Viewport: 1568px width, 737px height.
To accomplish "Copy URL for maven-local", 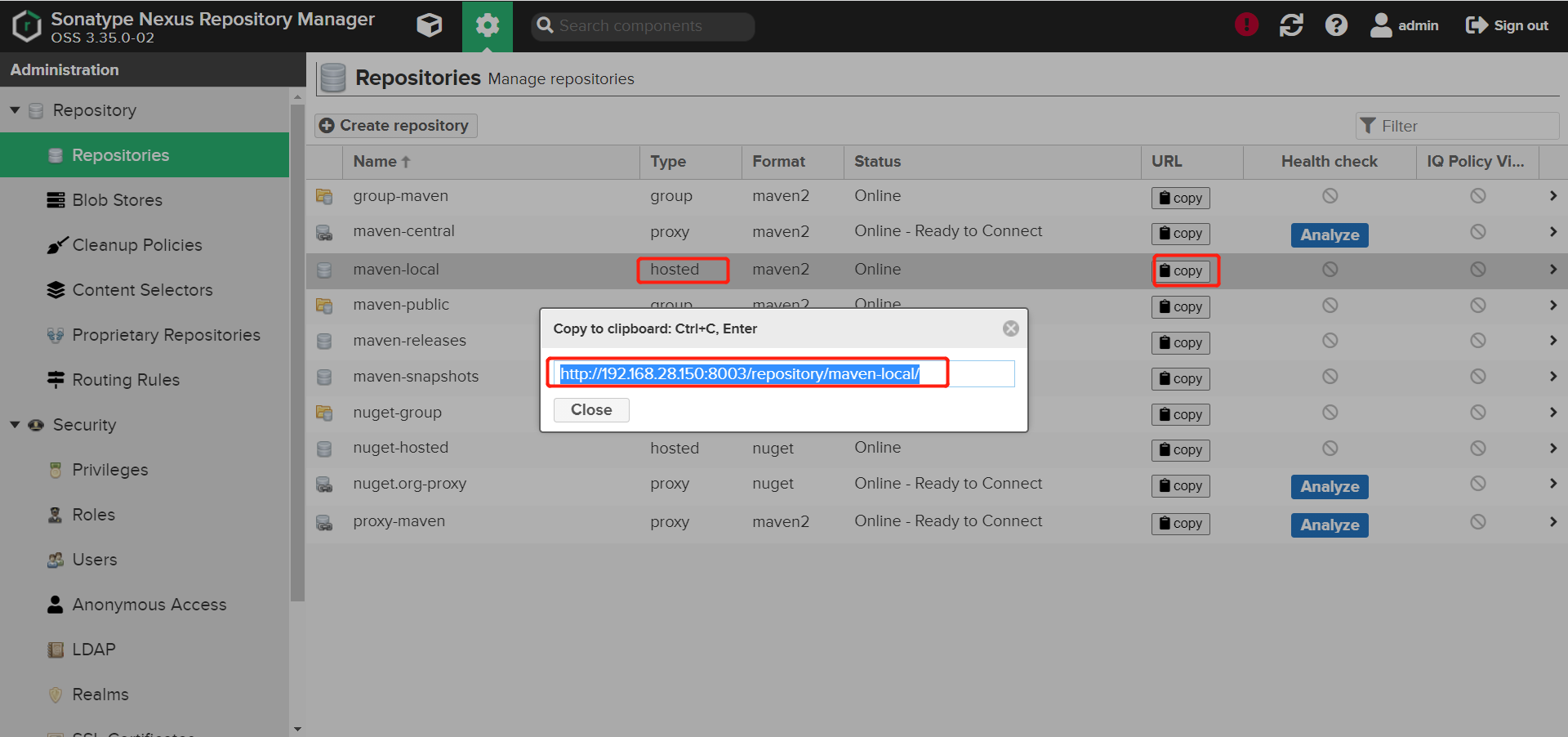I will pyautogui.click(x=1181, y=271).
